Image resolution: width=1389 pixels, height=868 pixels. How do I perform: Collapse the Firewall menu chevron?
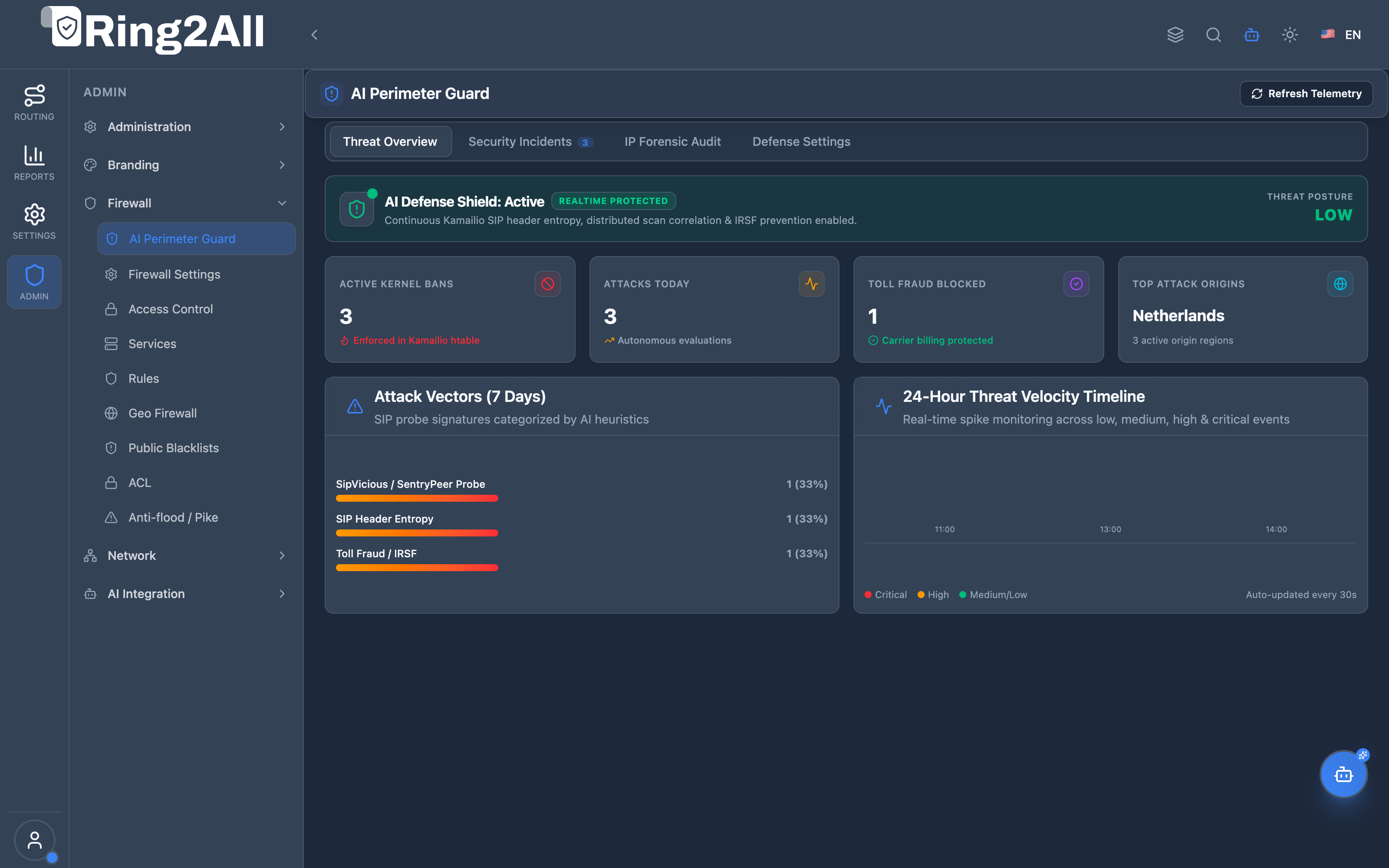coord(282,203)
